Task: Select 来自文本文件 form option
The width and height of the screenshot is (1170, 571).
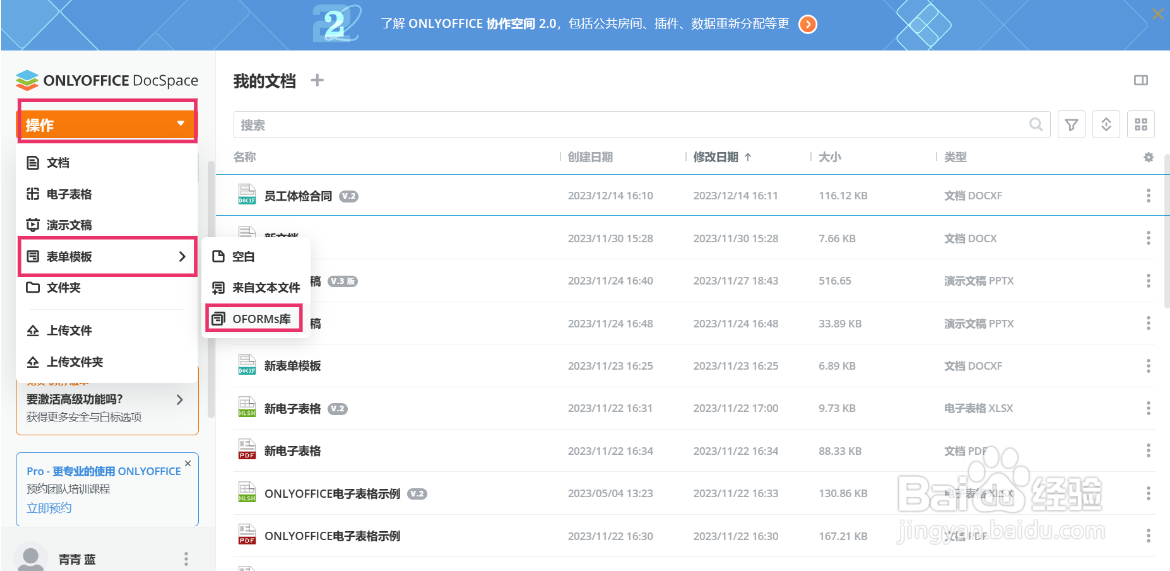Action: [x=256, y=287]
